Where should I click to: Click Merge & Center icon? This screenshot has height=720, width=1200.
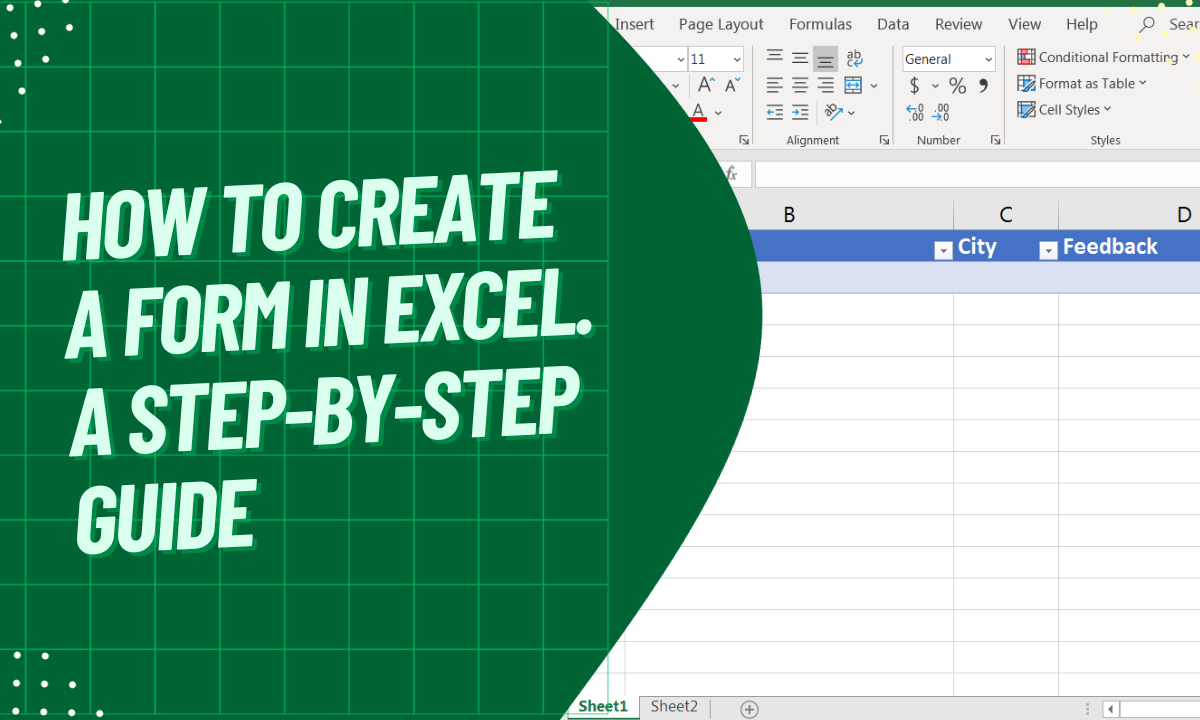coord(853,85)
